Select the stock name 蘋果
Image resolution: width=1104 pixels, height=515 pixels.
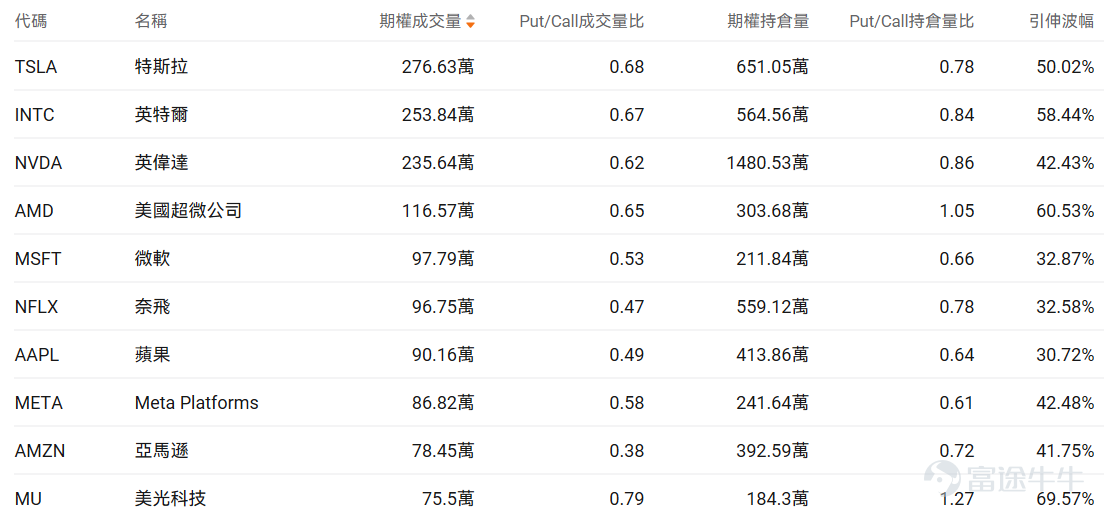[152, 354]
